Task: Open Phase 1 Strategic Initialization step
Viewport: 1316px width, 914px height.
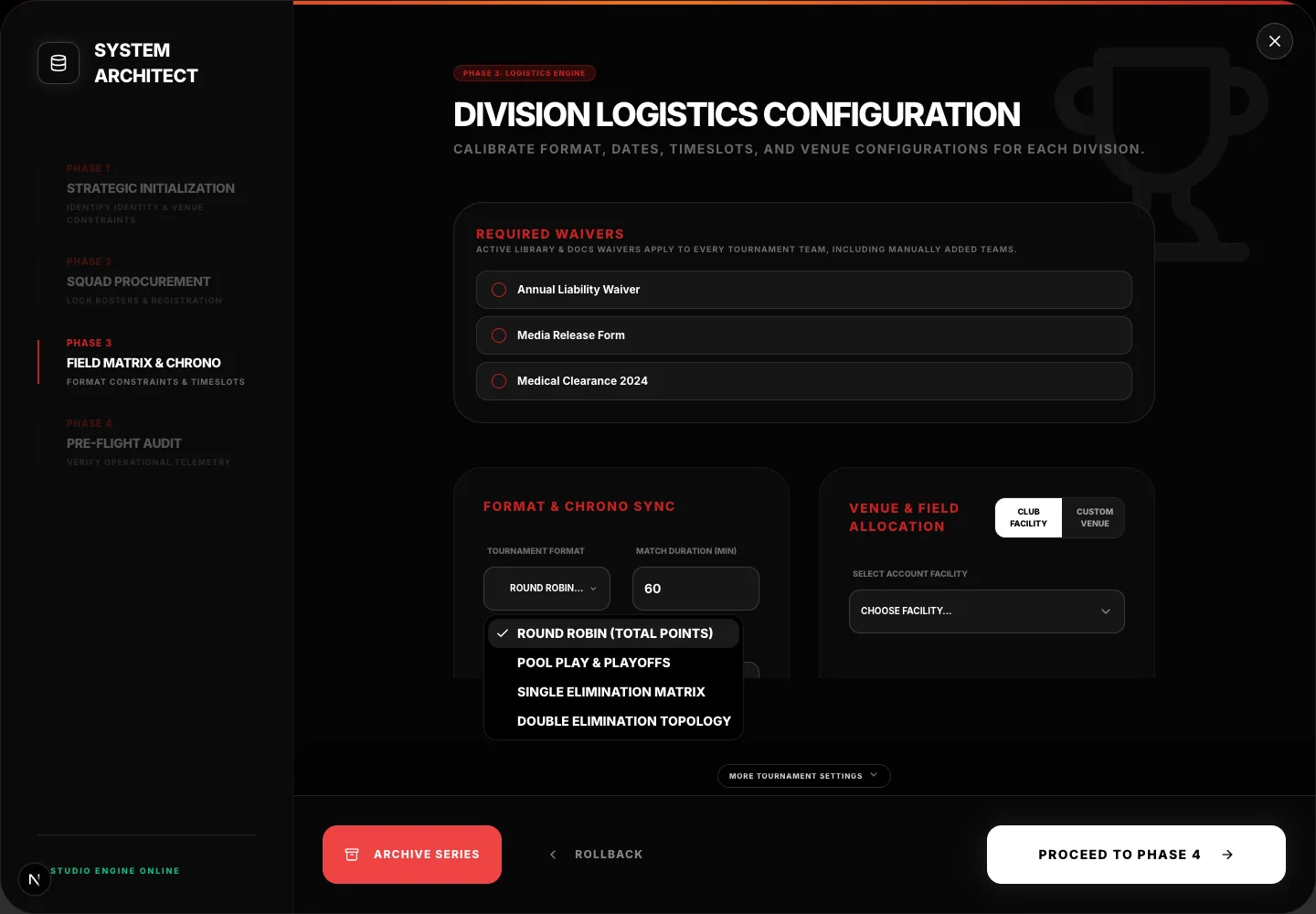Action: click(151, 194)
